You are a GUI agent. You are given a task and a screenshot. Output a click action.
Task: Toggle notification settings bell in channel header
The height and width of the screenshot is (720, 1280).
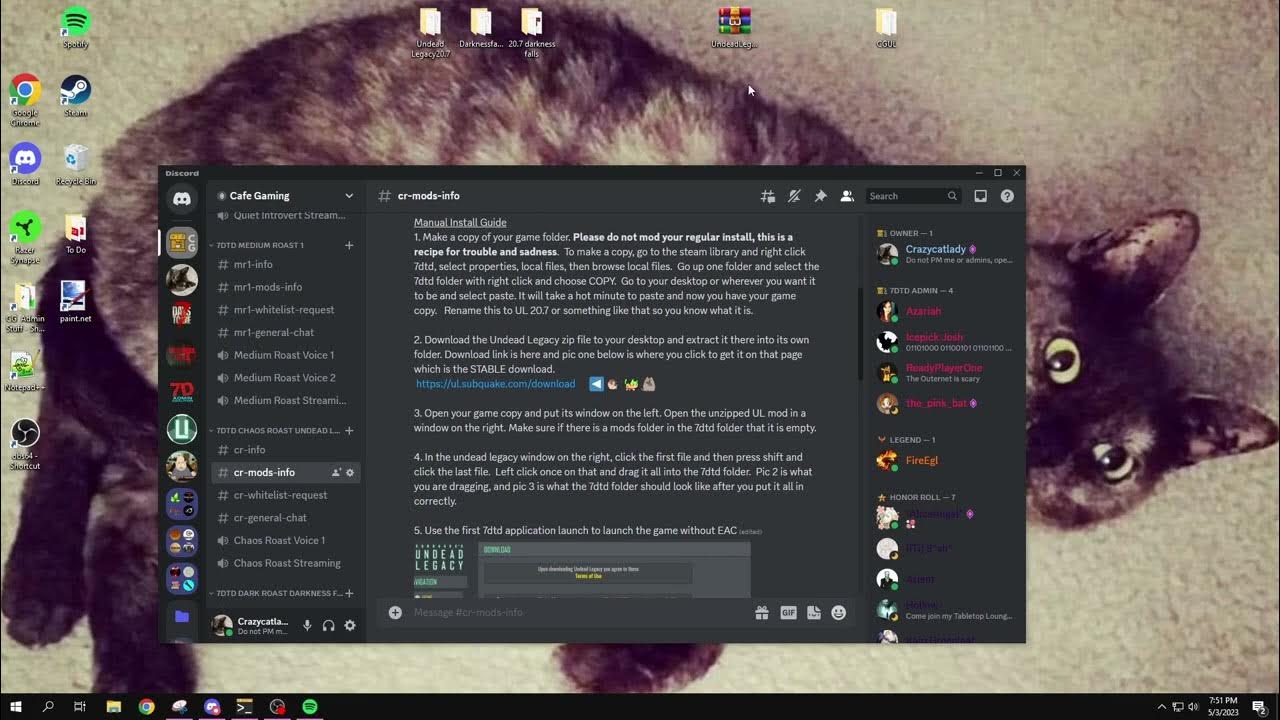(794, 196)
